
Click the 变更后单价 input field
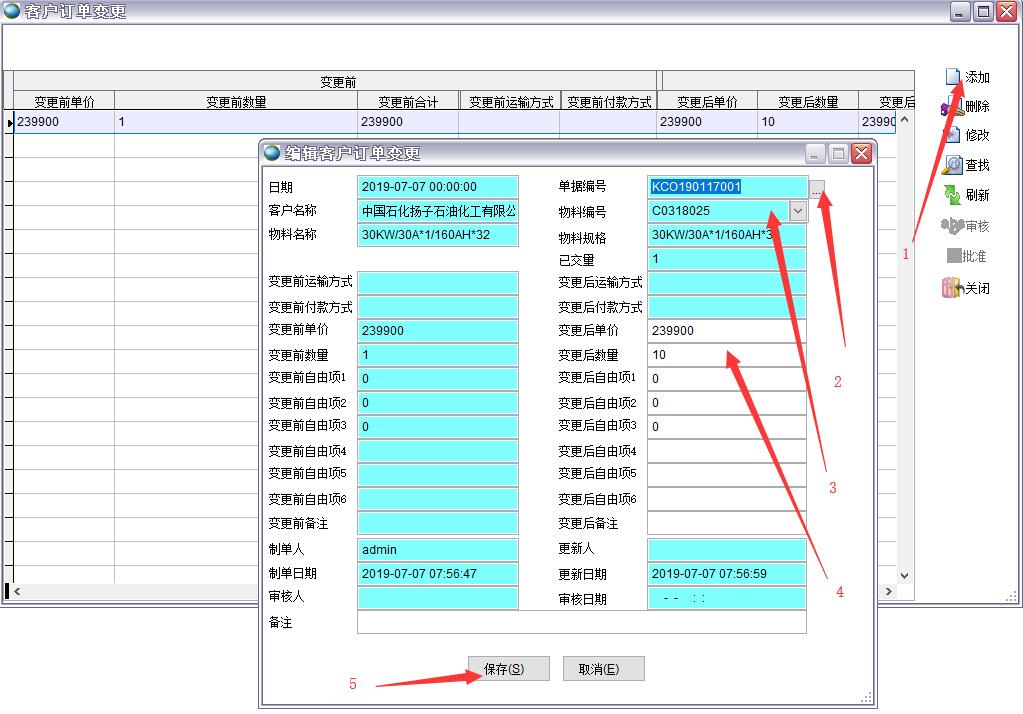tap(726, 331)
